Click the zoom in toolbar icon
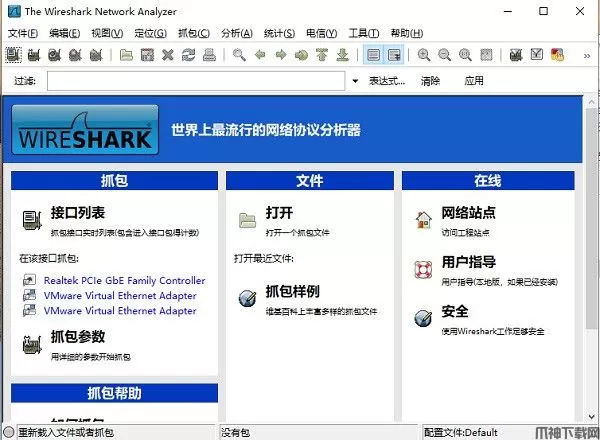 point(424,55)
